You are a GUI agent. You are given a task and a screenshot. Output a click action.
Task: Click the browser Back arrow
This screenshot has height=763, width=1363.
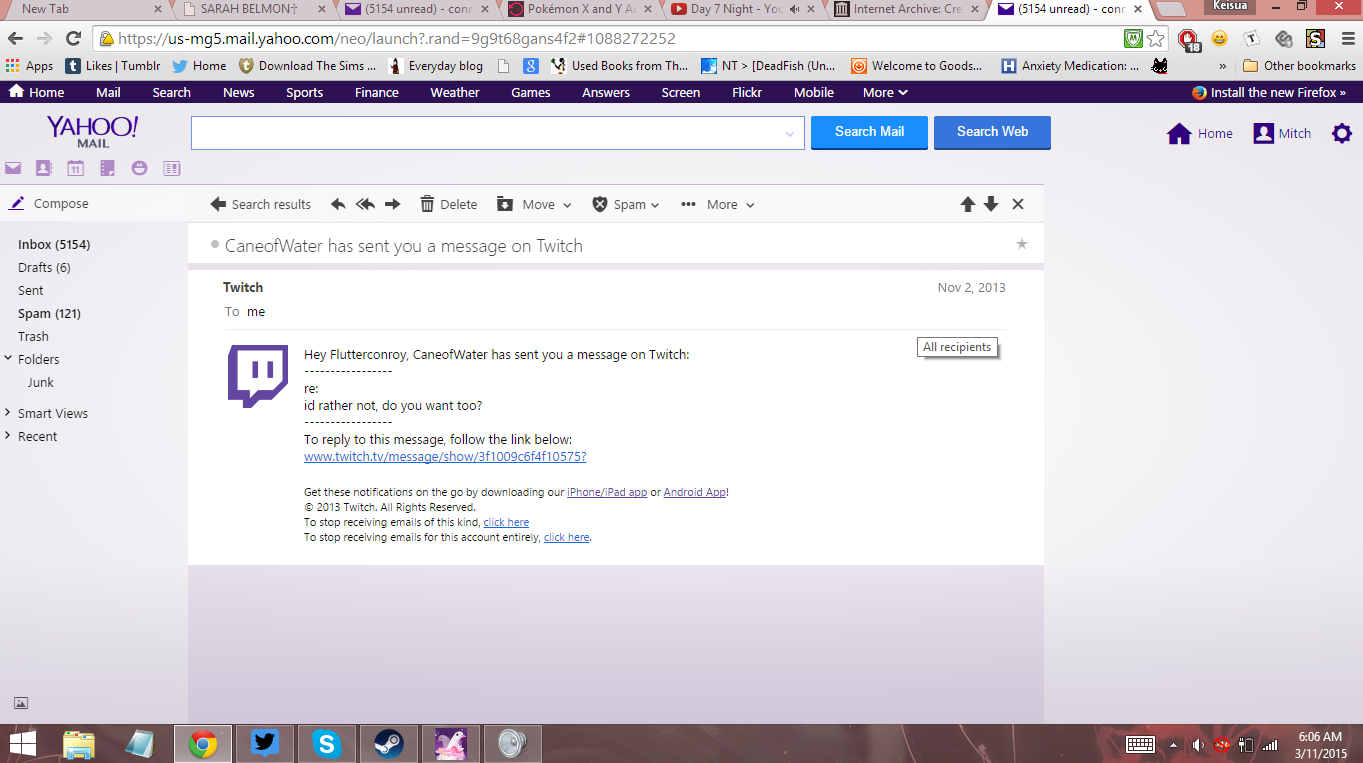click(x=16, y=39)
